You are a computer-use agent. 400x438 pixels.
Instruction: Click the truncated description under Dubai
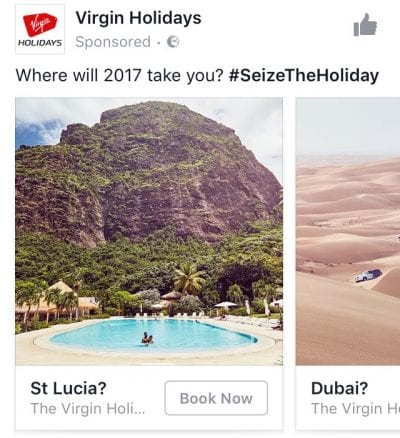(x=355, y=409)
